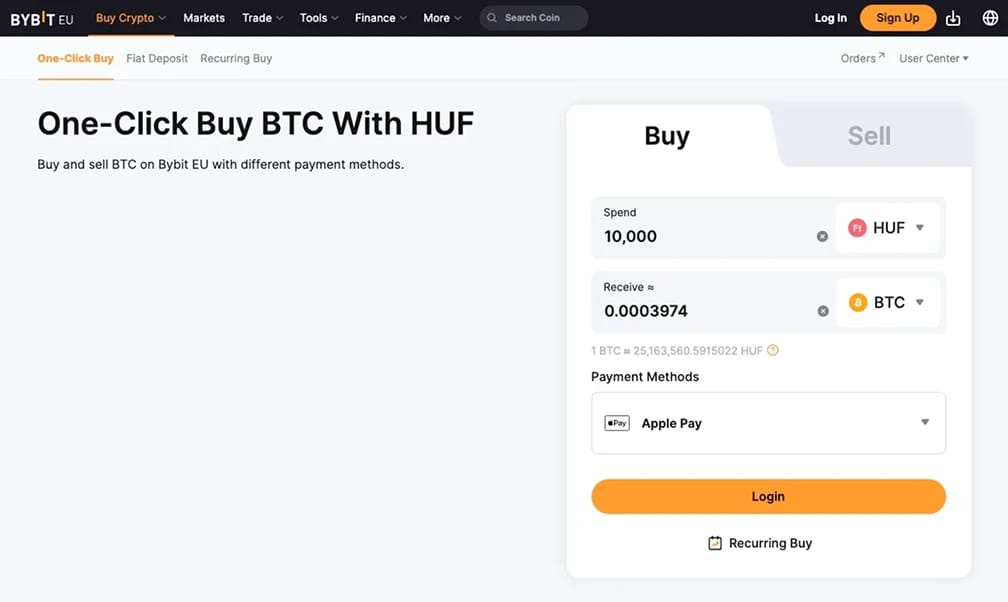Click the exchange rate help question icon

[x=773, y=350]
